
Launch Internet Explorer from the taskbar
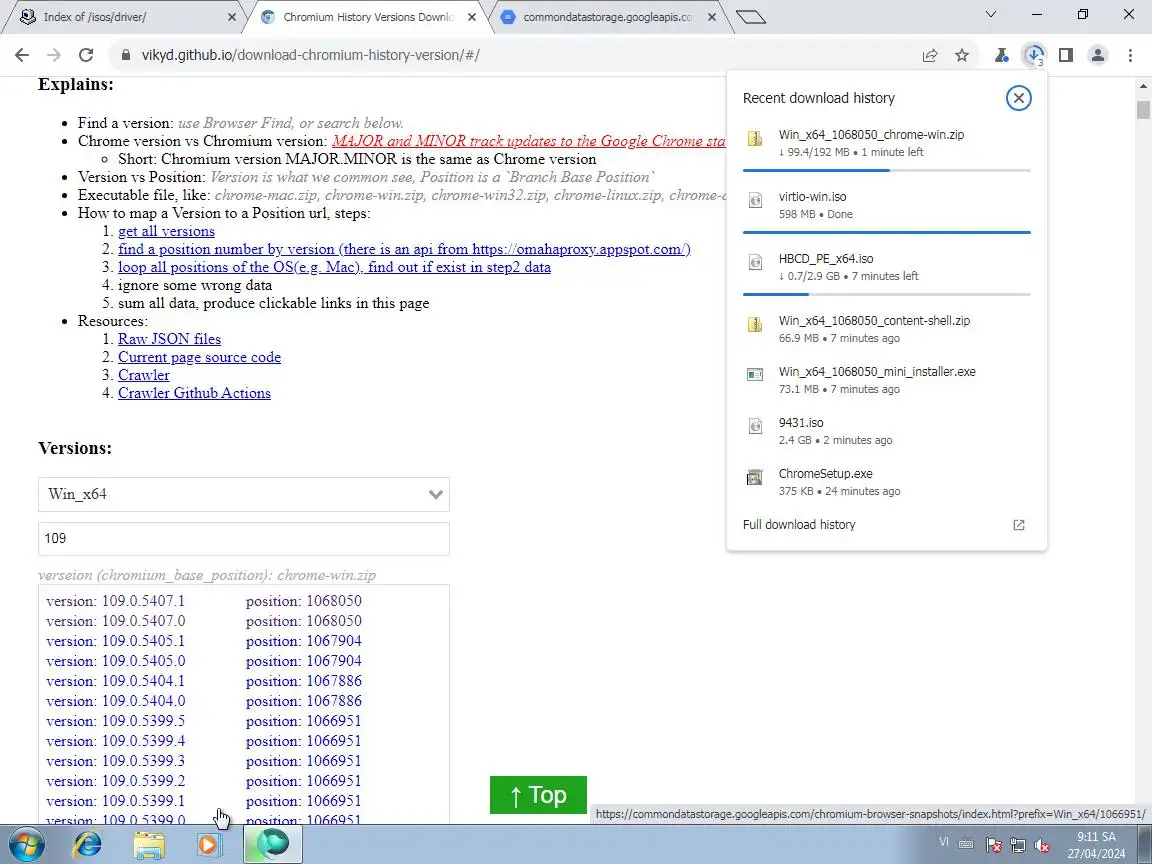[x=87, y=844]
